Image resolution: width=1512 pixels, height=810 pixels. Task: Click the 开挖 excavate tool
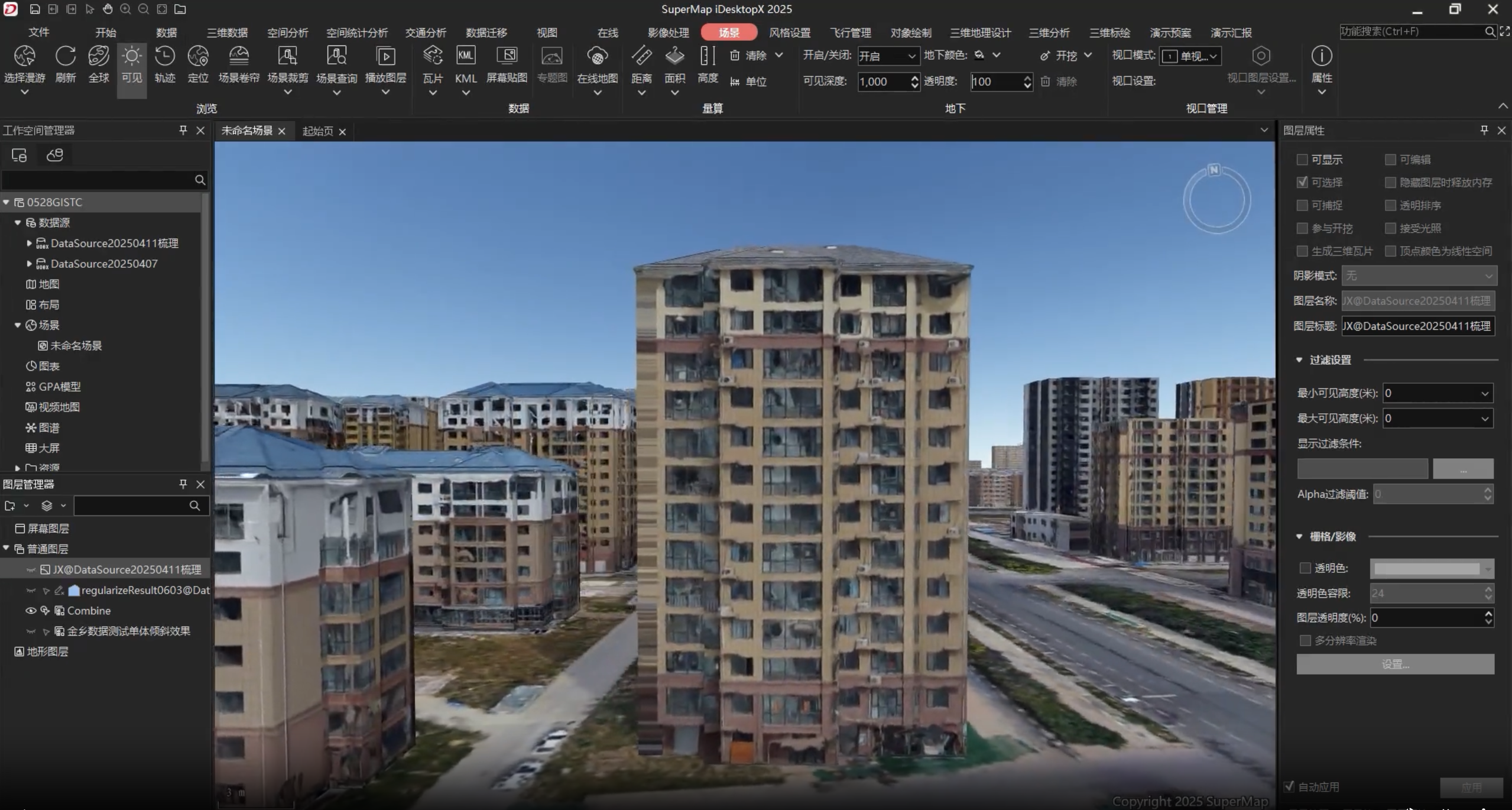[x=1059, y=56]
